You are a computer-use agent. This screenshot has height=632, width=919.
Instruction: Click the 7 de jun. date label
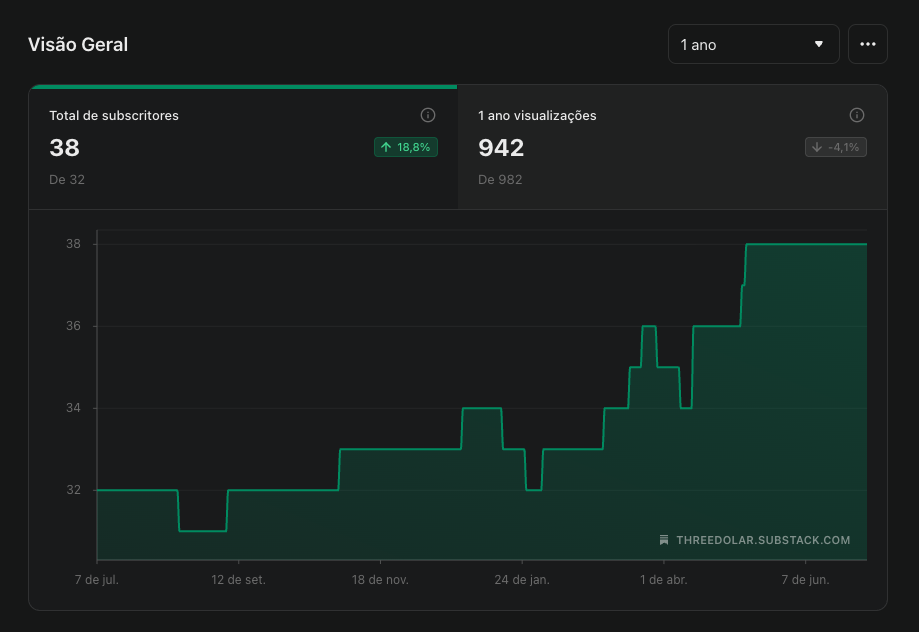click(805, 580)
